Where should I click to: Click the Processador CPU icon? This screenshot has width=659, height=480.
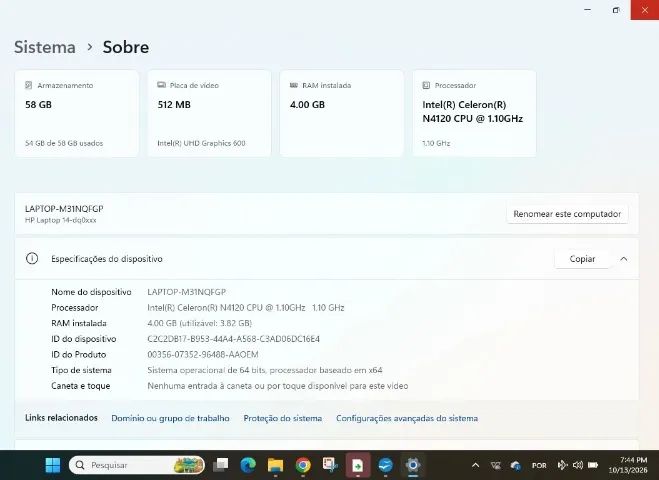click(x=426, y=85)
